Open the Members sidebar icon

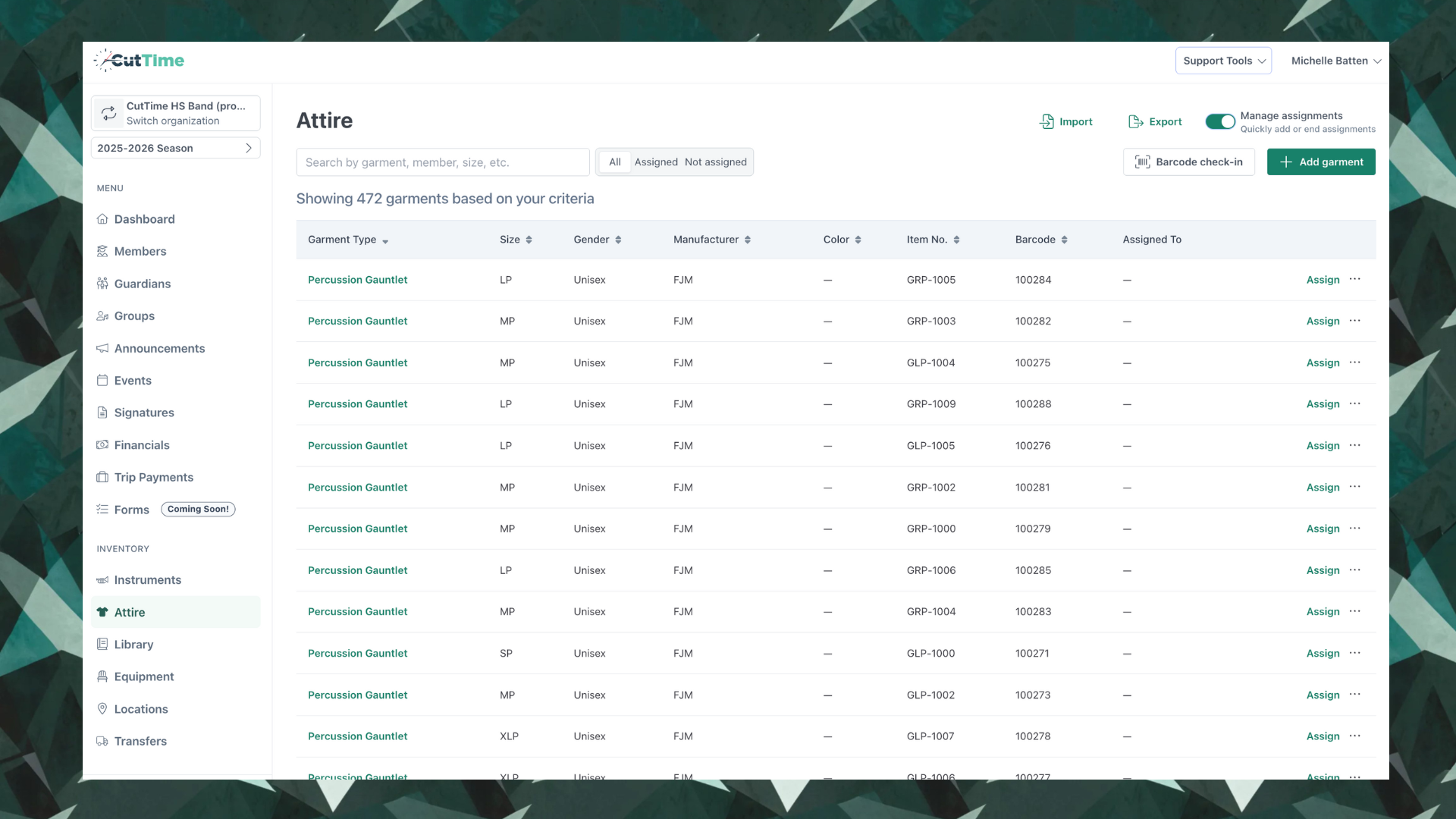tap(103, 251)
